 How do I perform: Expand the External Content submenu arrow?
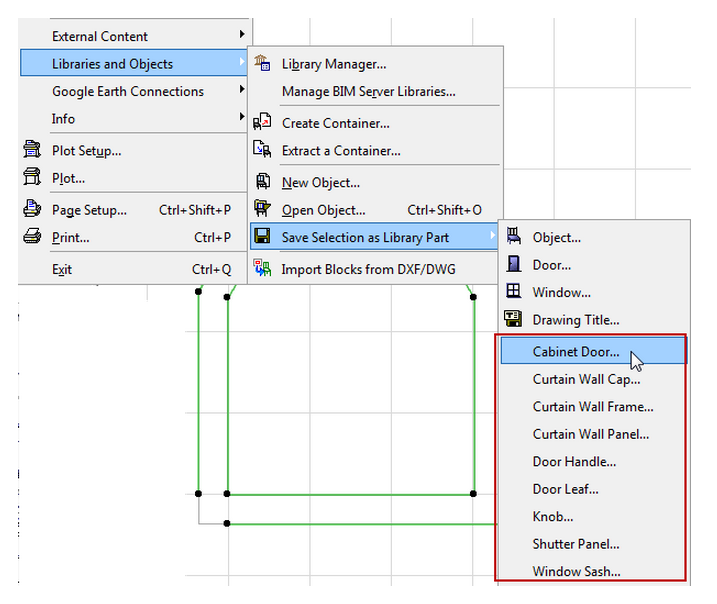click(x=242, y=36)
